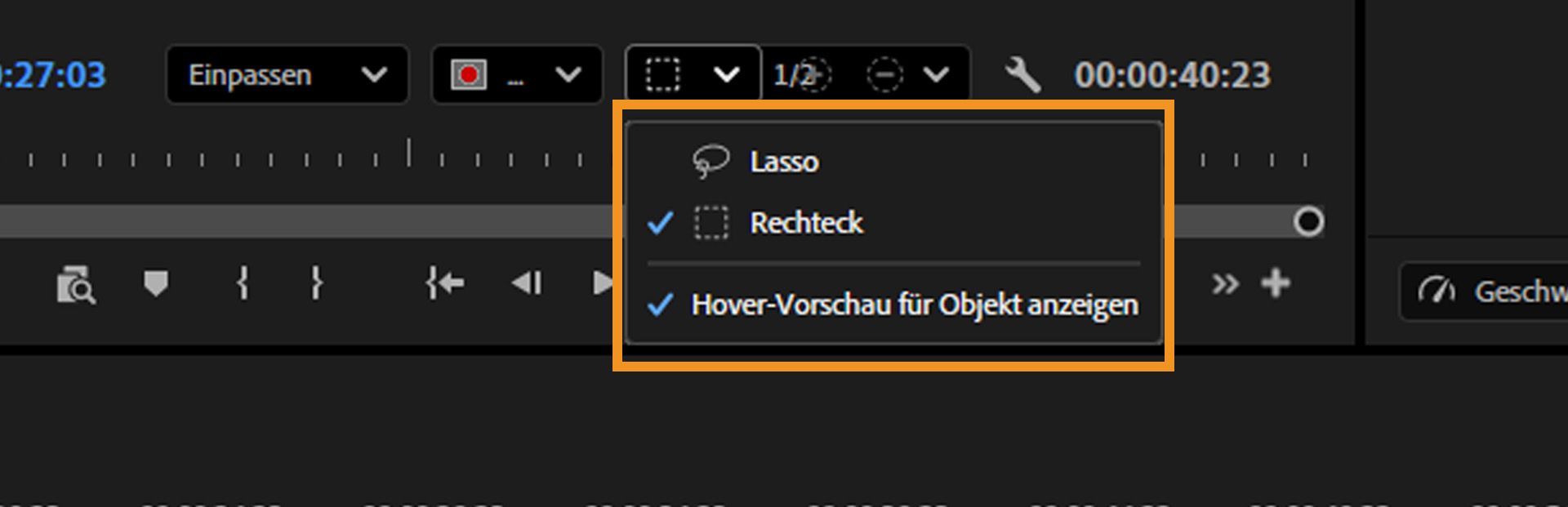
Task: Enable the Lasso selection mode
Action: point(782,161)
